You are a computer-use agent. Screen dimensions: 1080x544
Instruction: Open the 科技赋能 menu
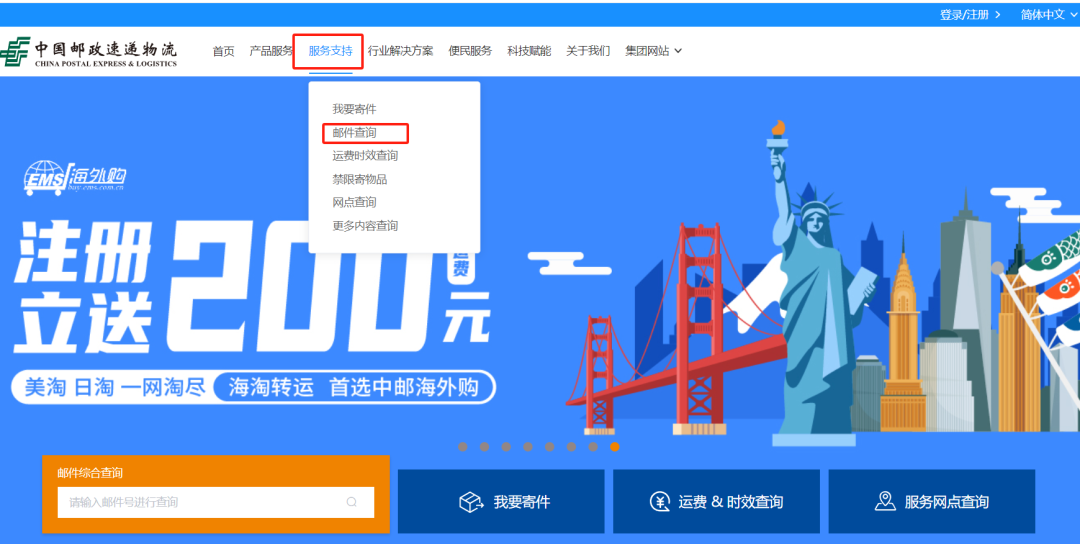click(529, 51)
